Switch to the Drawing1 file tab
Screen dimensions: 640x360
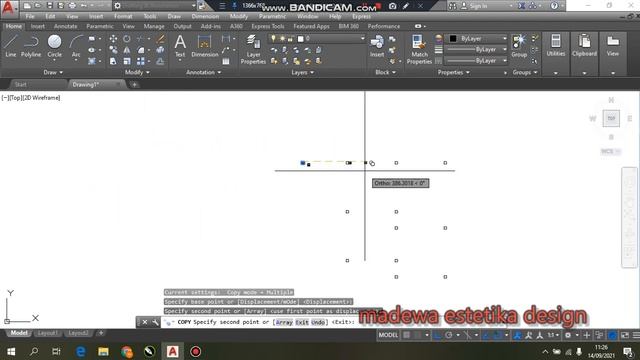pos(86,84)
